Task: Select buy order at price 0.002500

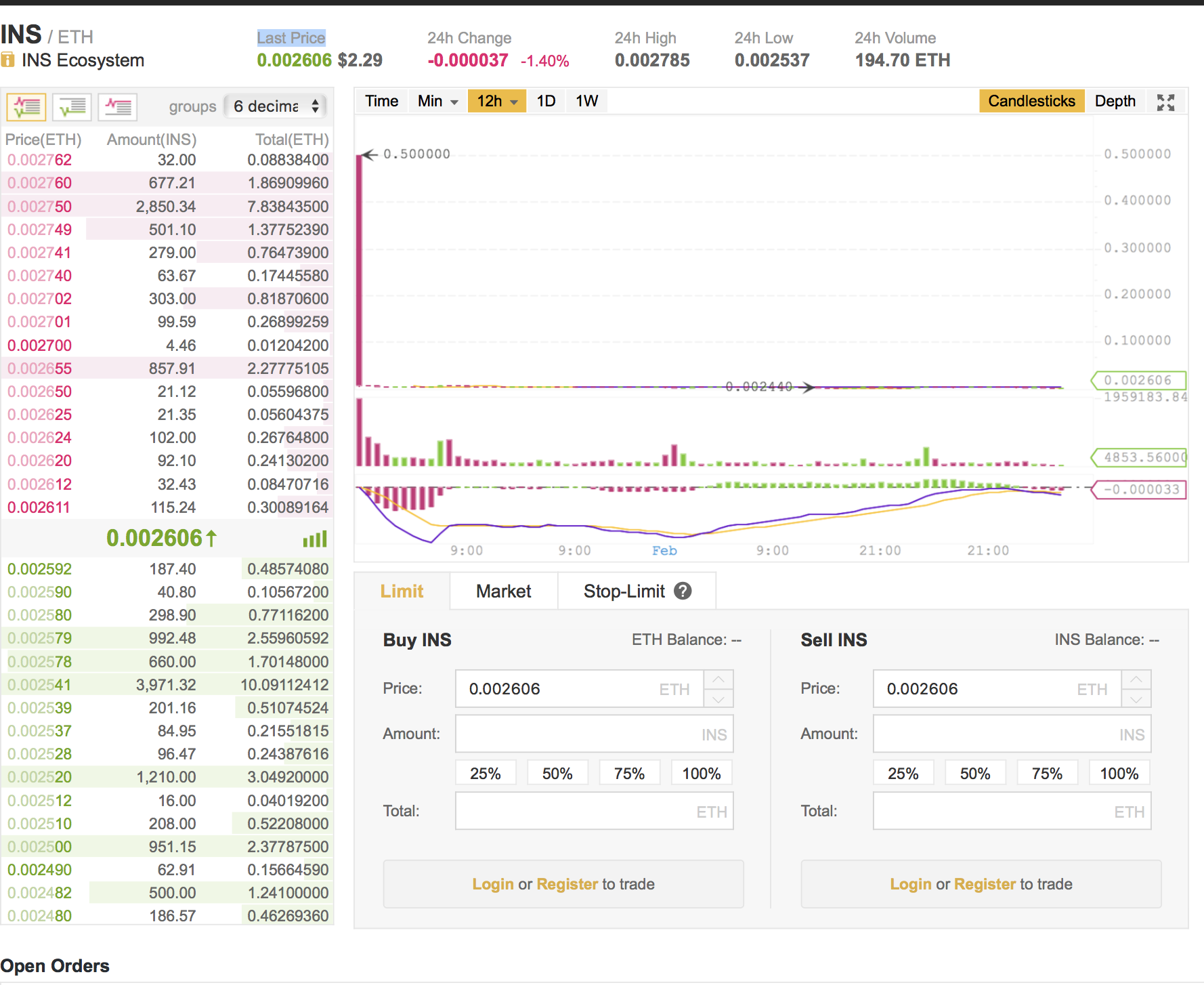Action: point(167,846)
